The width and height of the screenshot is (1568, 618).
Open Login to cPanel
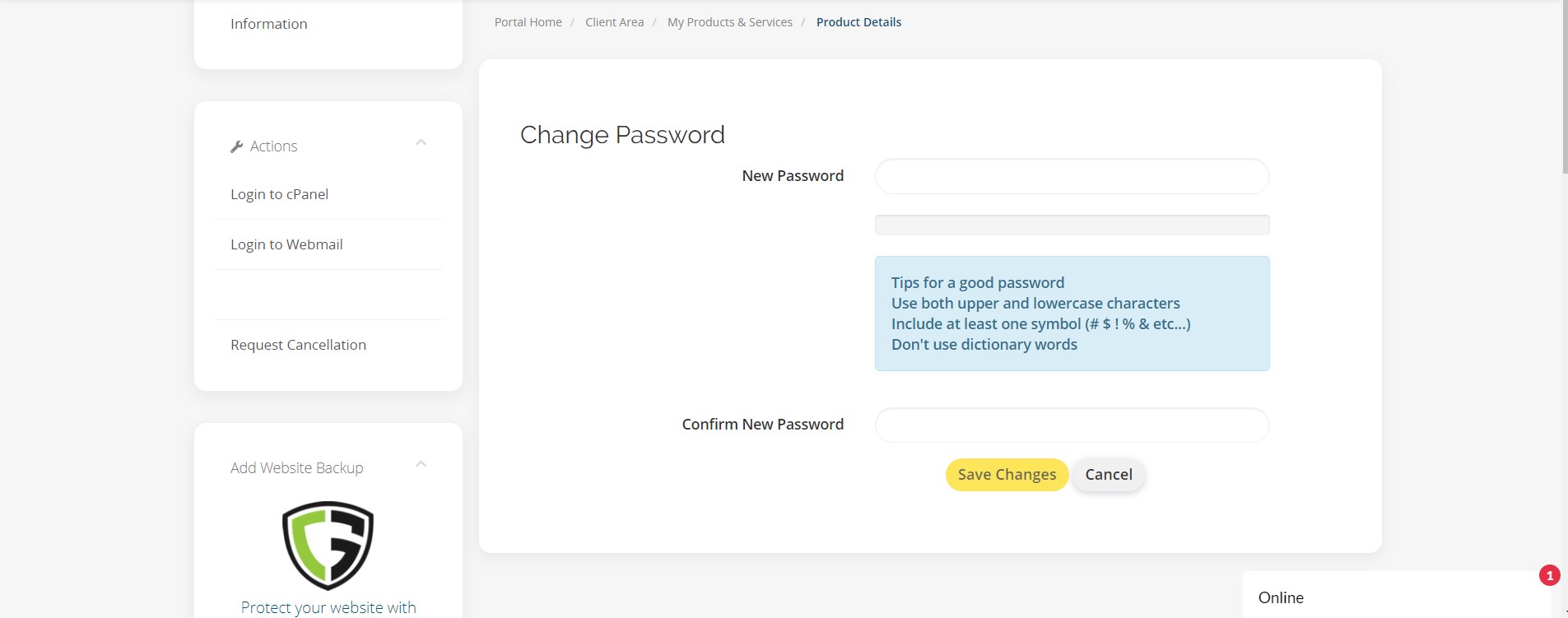point(279,194)
